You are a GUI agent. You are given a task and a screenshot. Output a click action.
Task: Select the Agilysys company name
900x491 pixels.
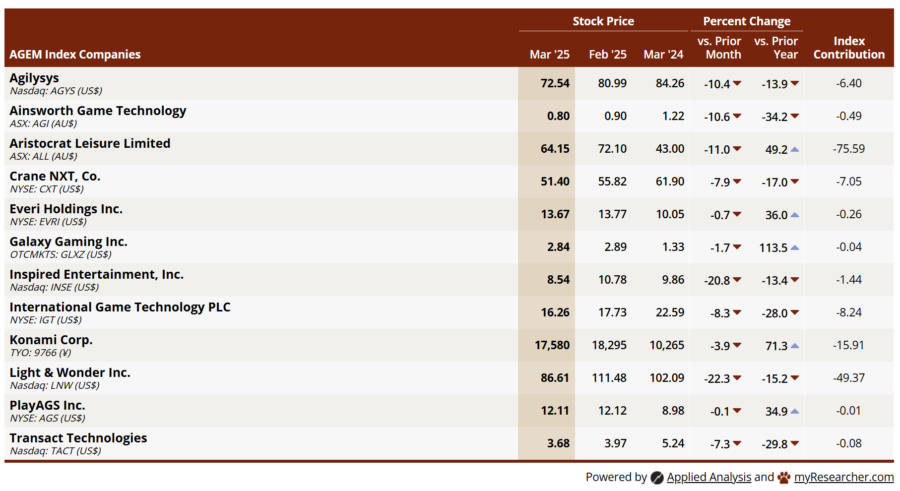34,78
